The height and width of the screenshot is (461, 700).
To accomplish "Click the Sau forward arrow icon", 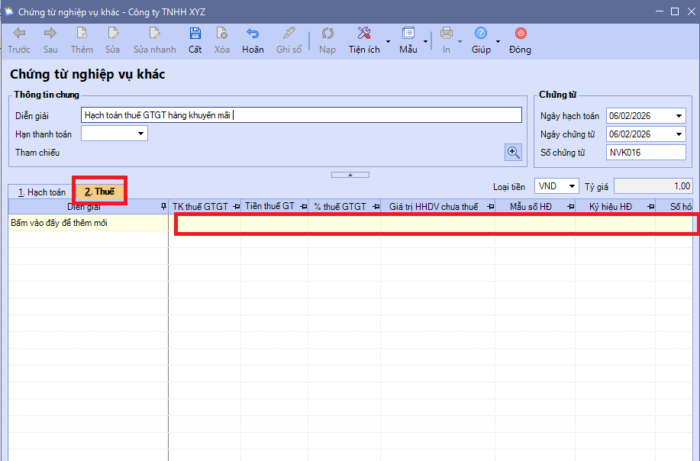I will (50, 34).
